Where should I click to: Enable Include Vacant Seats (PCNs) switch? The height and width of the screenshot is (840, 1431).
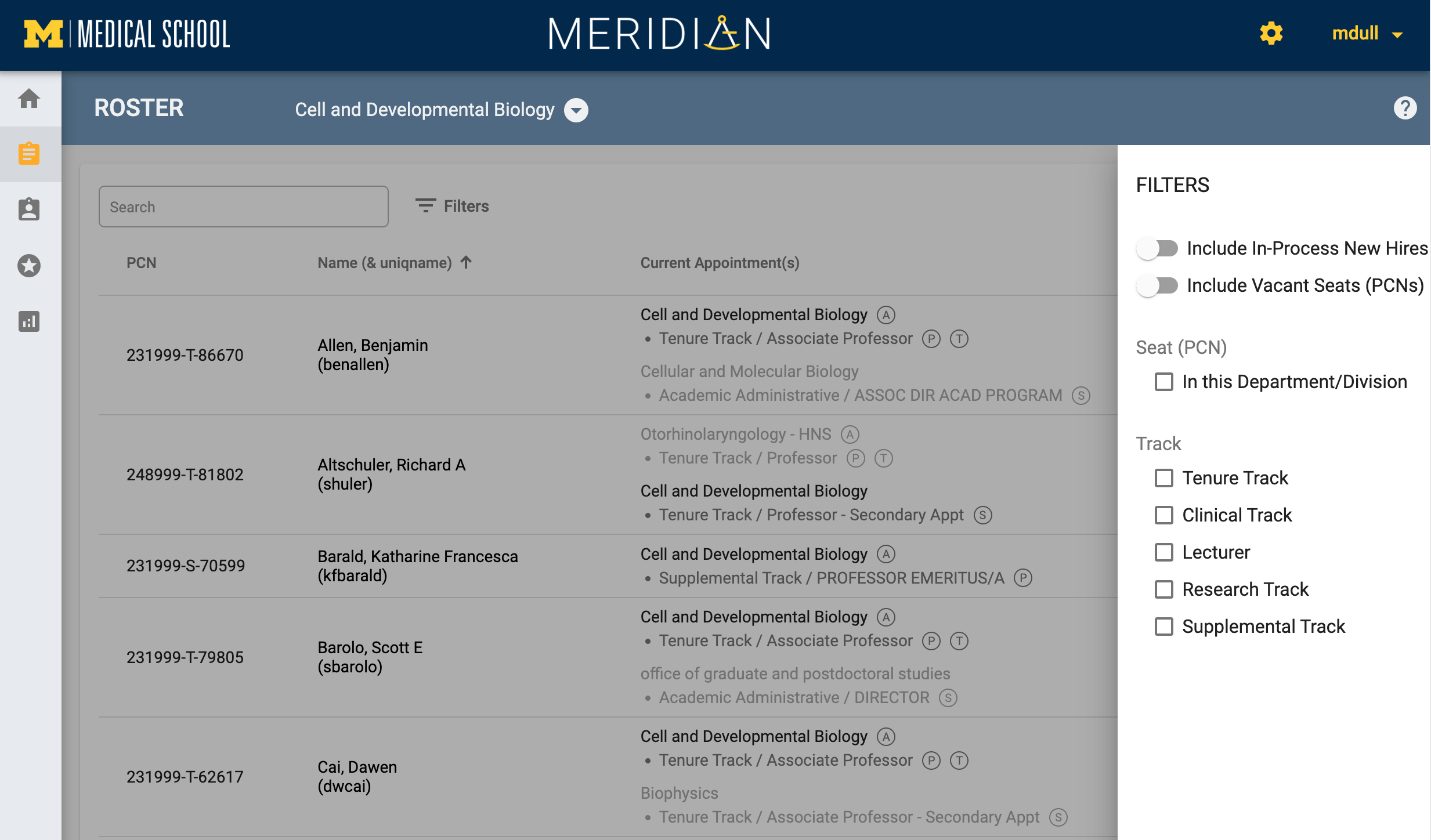point(1157,285)
